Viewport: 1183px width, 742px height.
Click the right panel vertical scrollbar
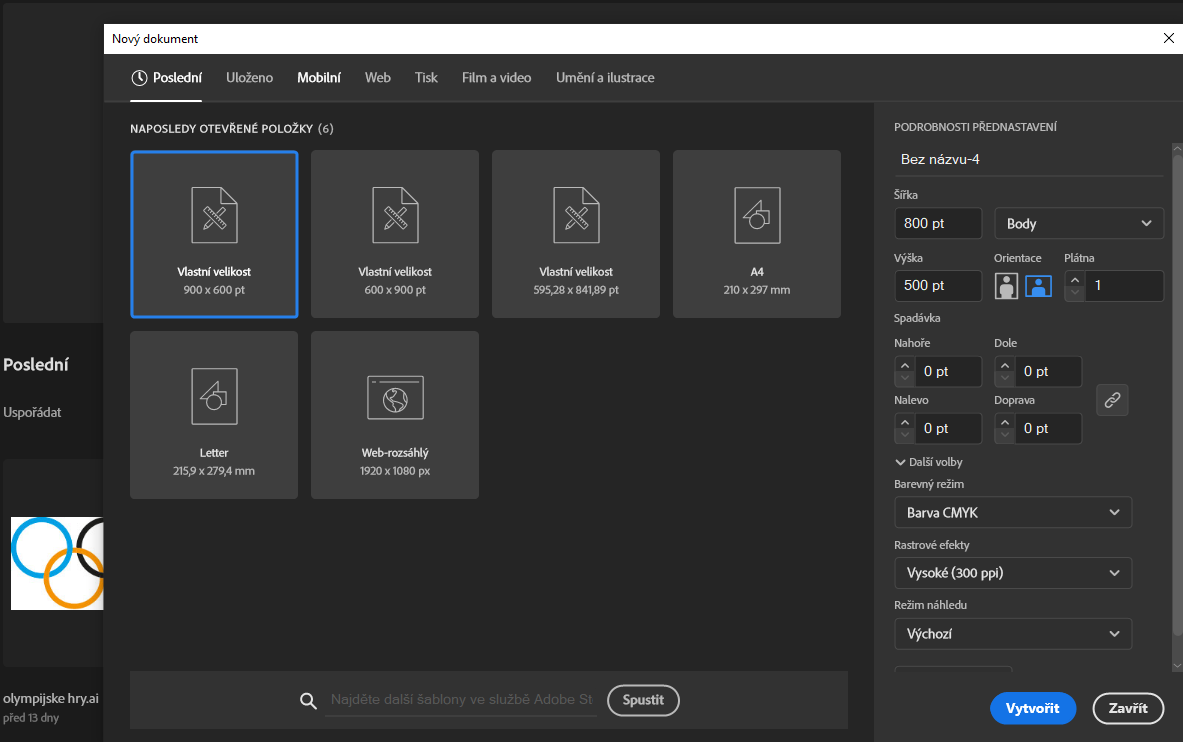1176,400
